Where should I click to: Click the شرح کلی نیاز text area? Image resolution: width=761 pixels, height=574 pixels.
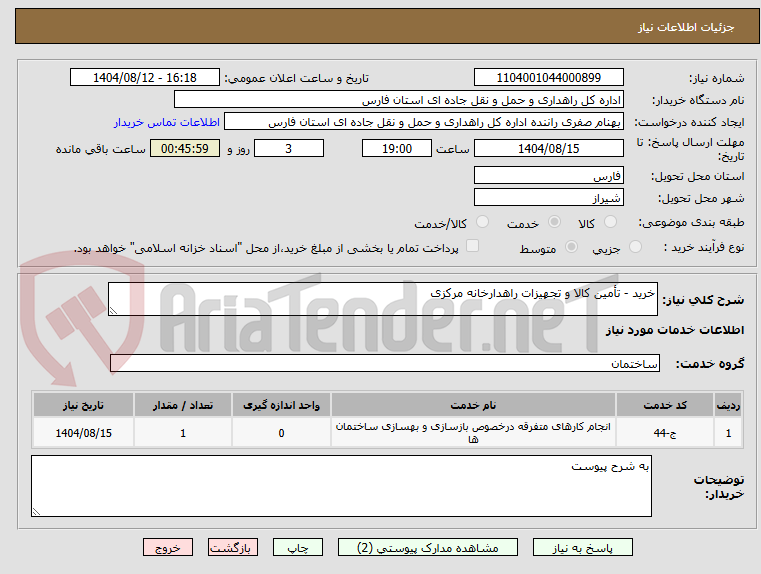pos(382,299)
